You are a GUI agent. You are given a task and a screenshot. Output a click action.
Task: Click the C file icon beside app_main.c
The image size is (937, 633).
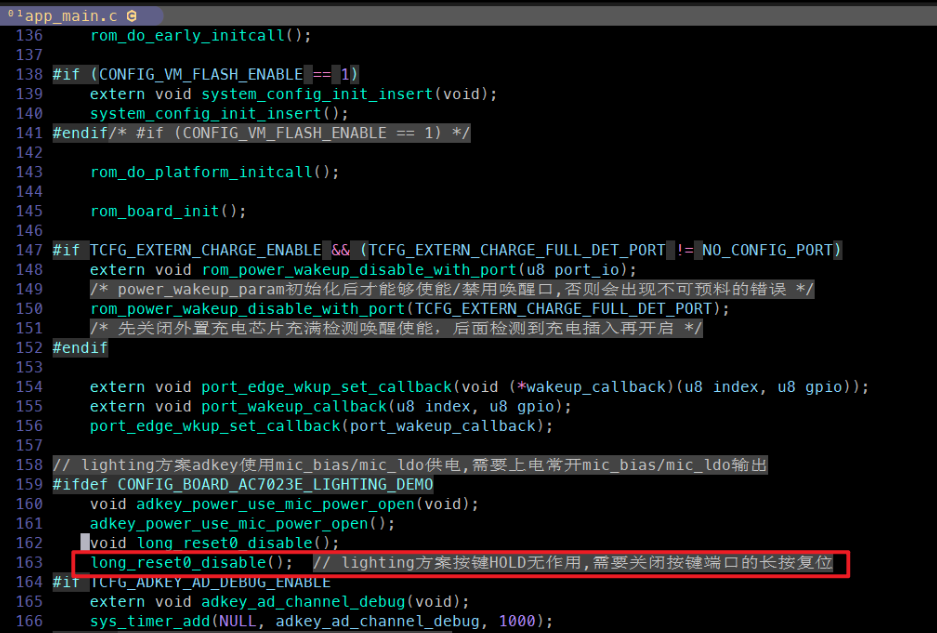click(x=131, y=16)
